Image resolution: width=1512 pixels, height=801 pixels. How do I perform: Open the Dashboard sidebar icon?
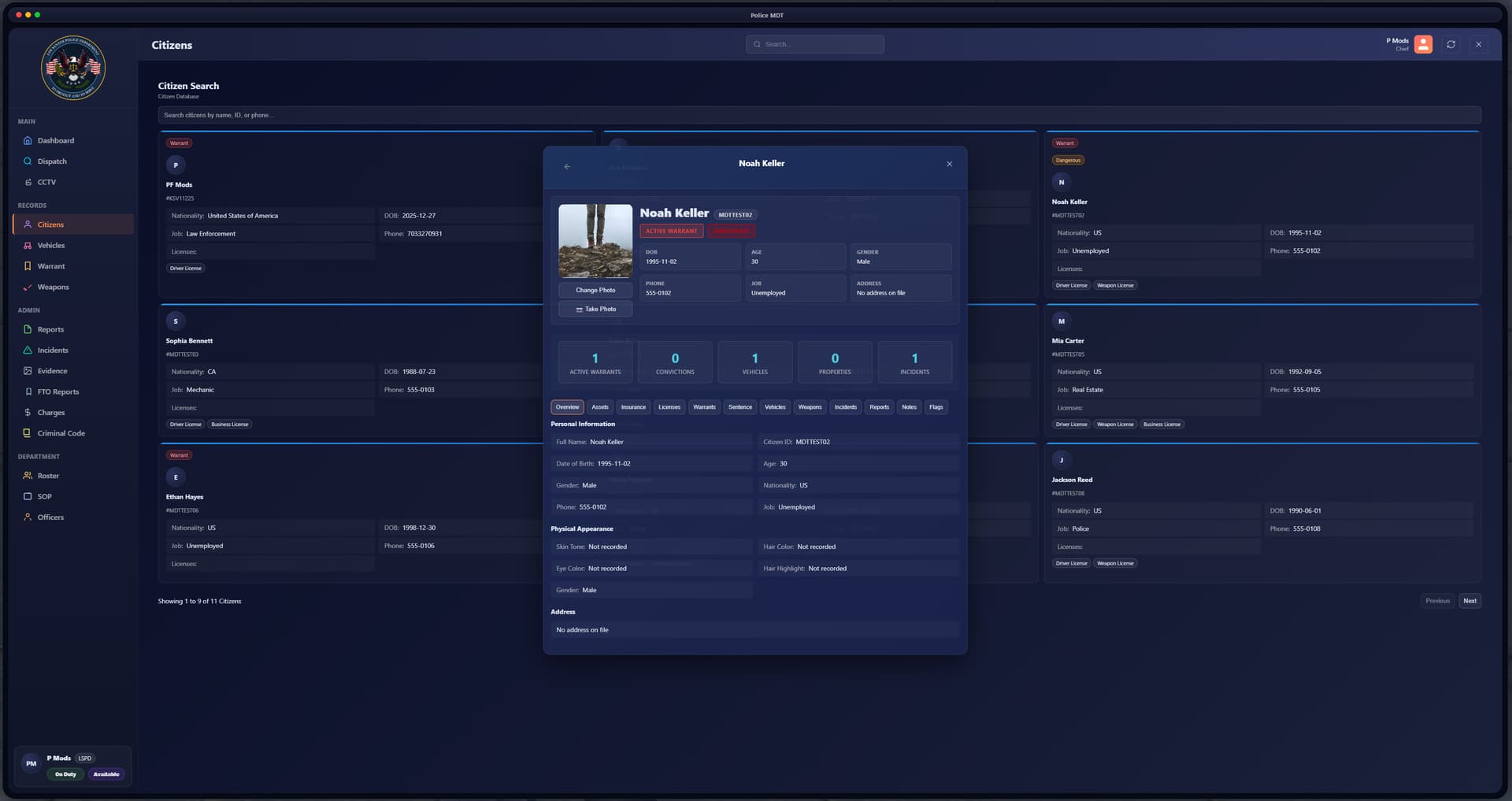click(28, 141)
